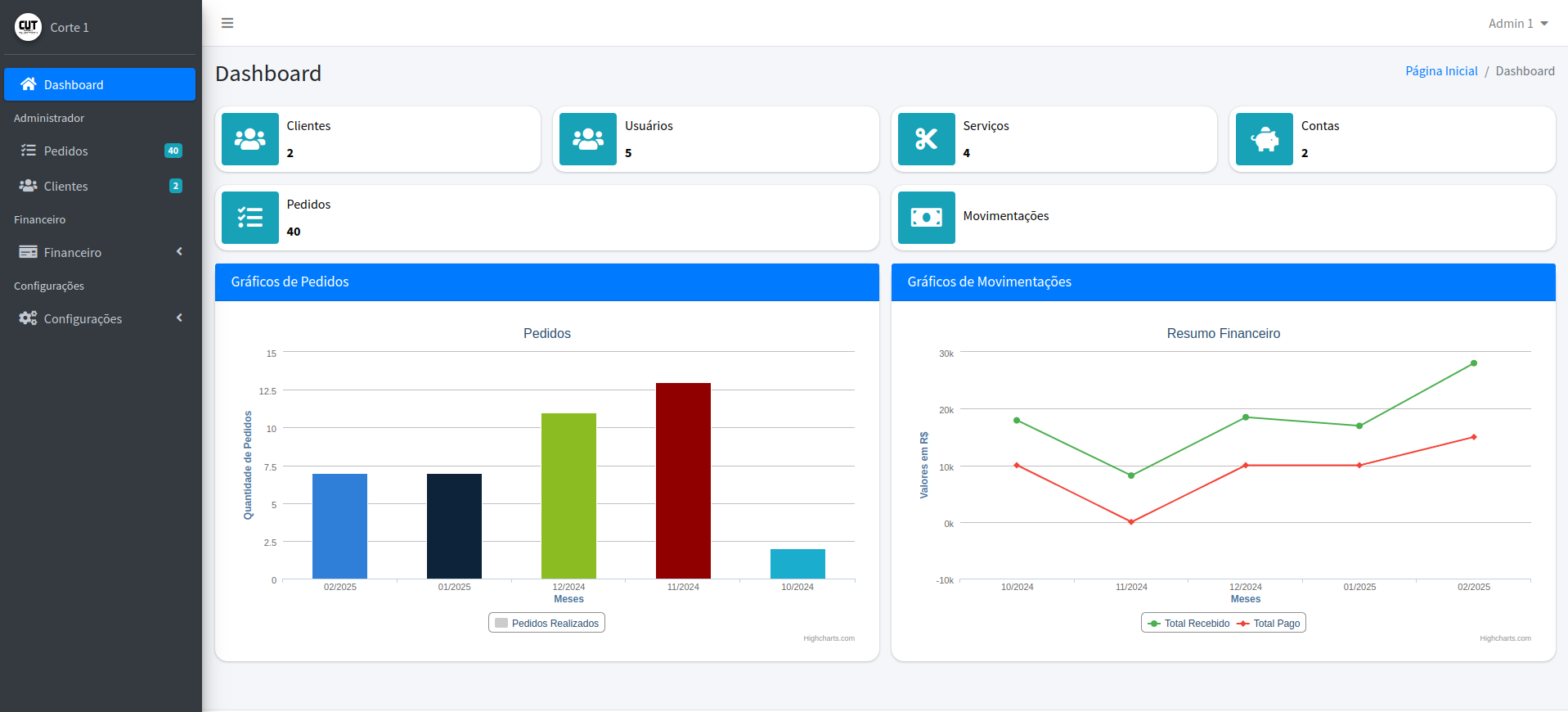1568x712 pixels.
Task: Toggle Pedidos Realizados legend item
Action: point(547,623)
